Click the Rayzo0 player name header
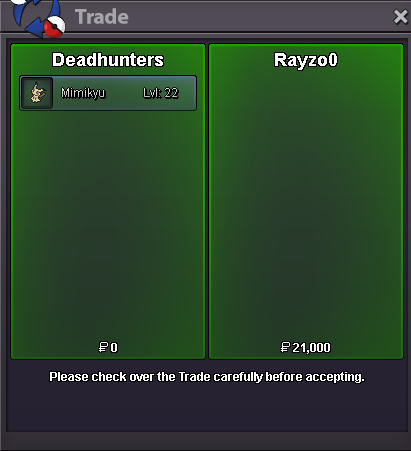This screenshot has width=411, height=451. (306, 60)
